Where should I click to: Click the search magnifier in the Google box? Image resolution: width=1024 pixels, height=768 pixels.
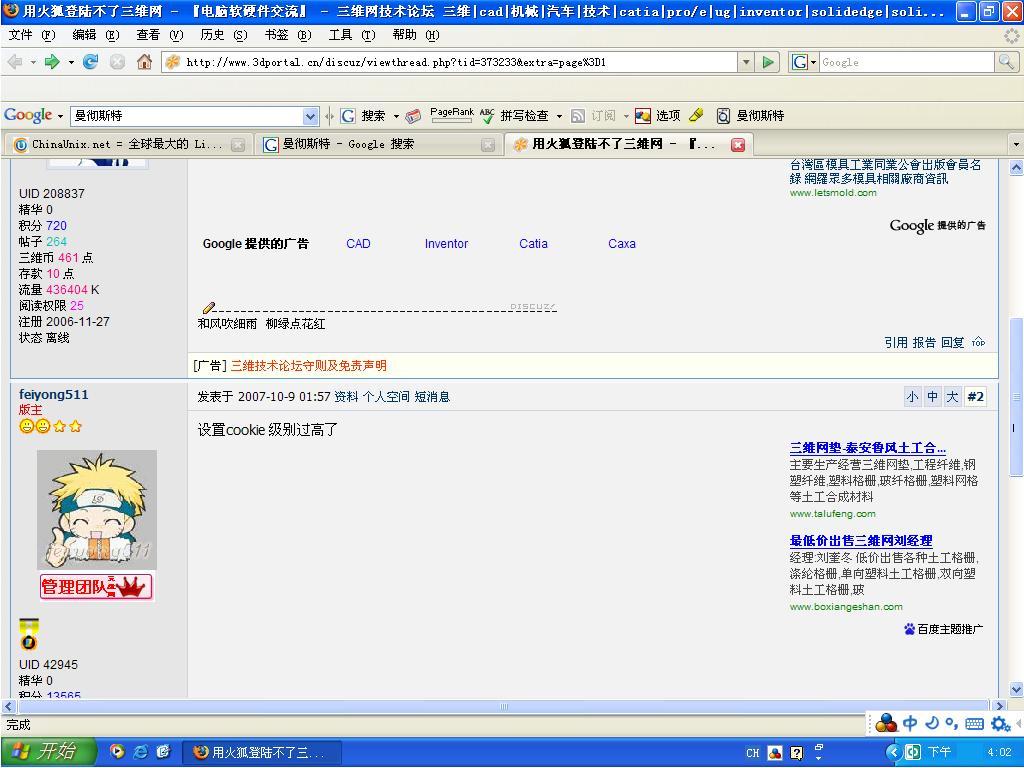tap(1006, 62)
